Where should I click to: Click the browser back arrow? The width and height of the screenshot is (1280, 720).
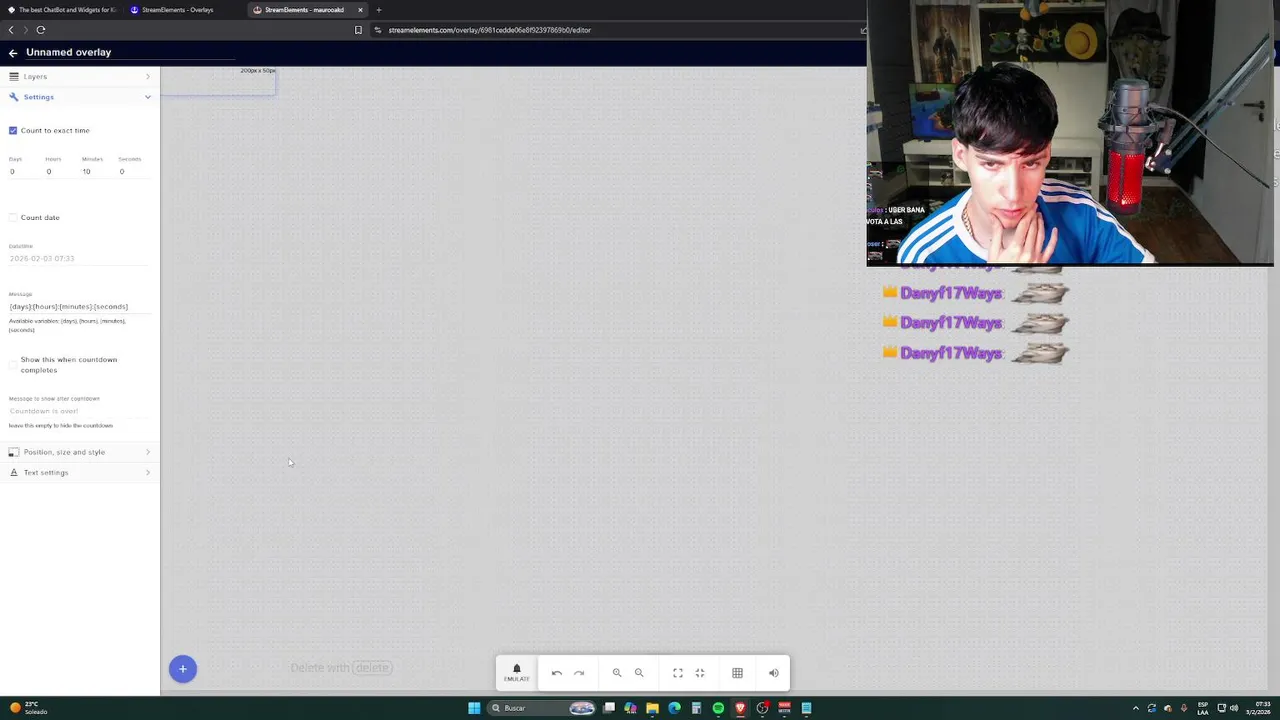point(11,30)
